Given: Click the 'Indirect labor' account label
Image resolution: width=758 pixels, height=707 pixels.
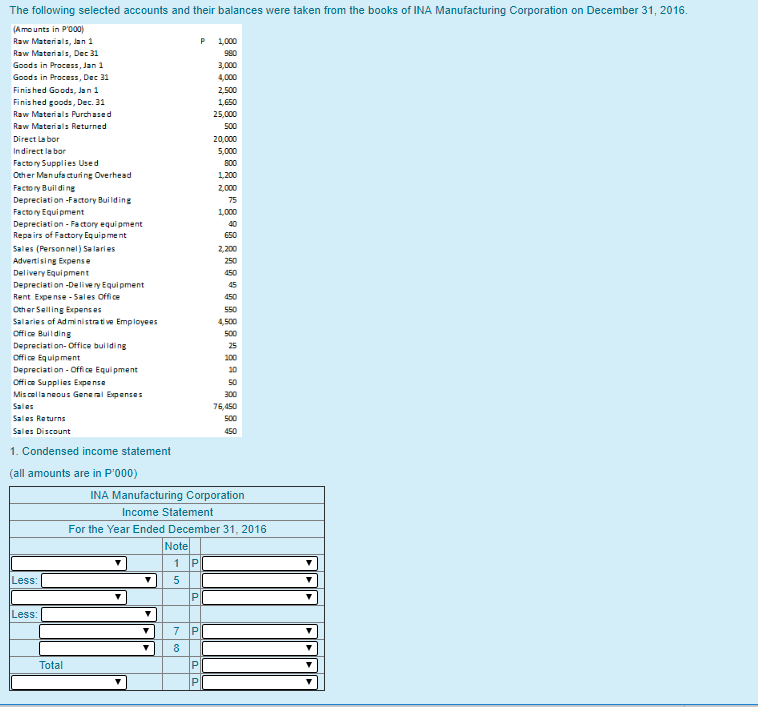Looking at the screenshot, I should coord(39,151).
